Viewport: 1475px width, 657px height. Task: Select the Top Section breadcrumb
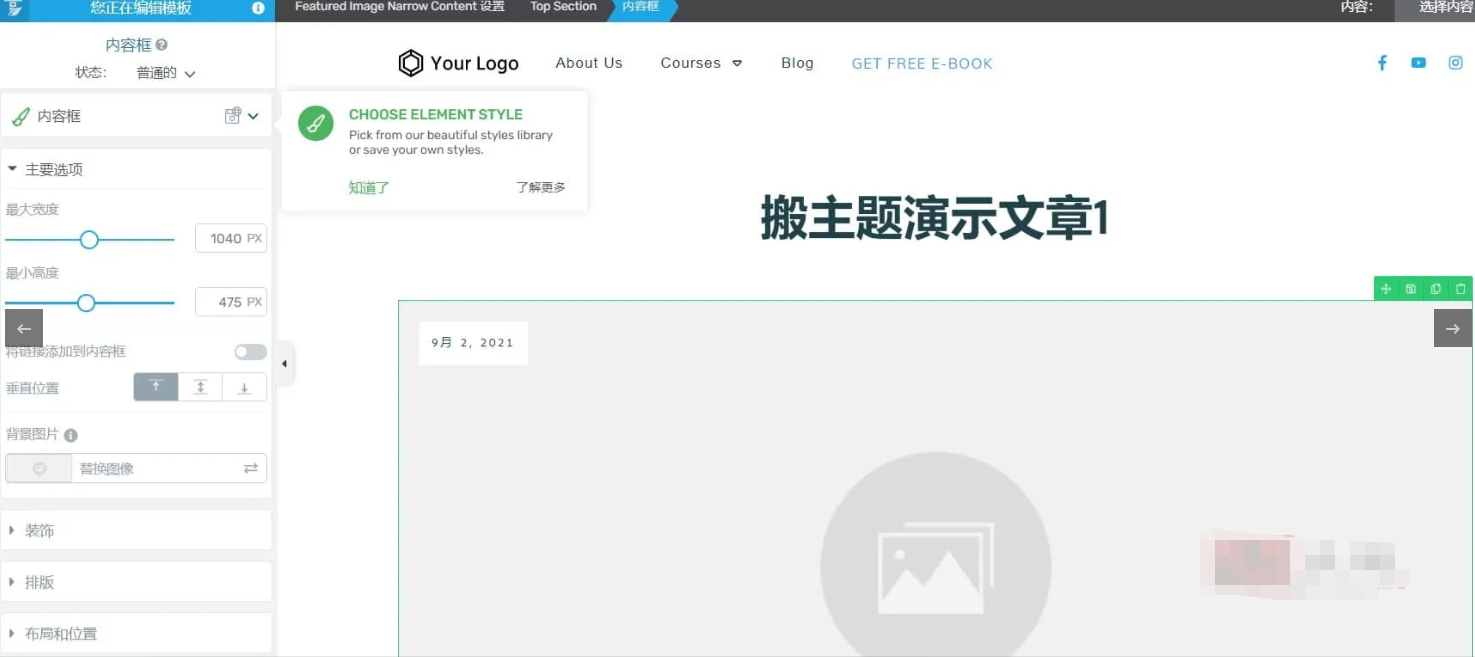tap(563, 7)
